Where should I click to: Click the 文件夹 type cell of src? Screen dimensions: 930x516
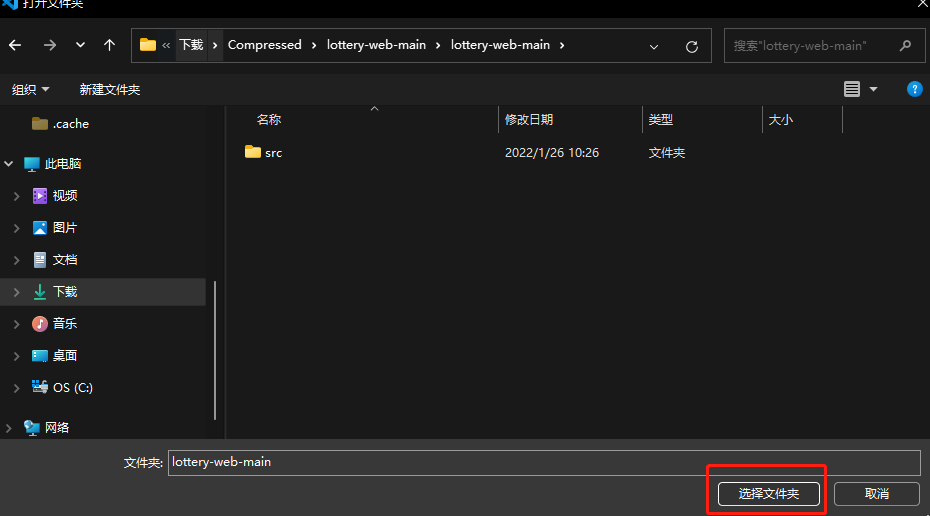coord(667,152)
